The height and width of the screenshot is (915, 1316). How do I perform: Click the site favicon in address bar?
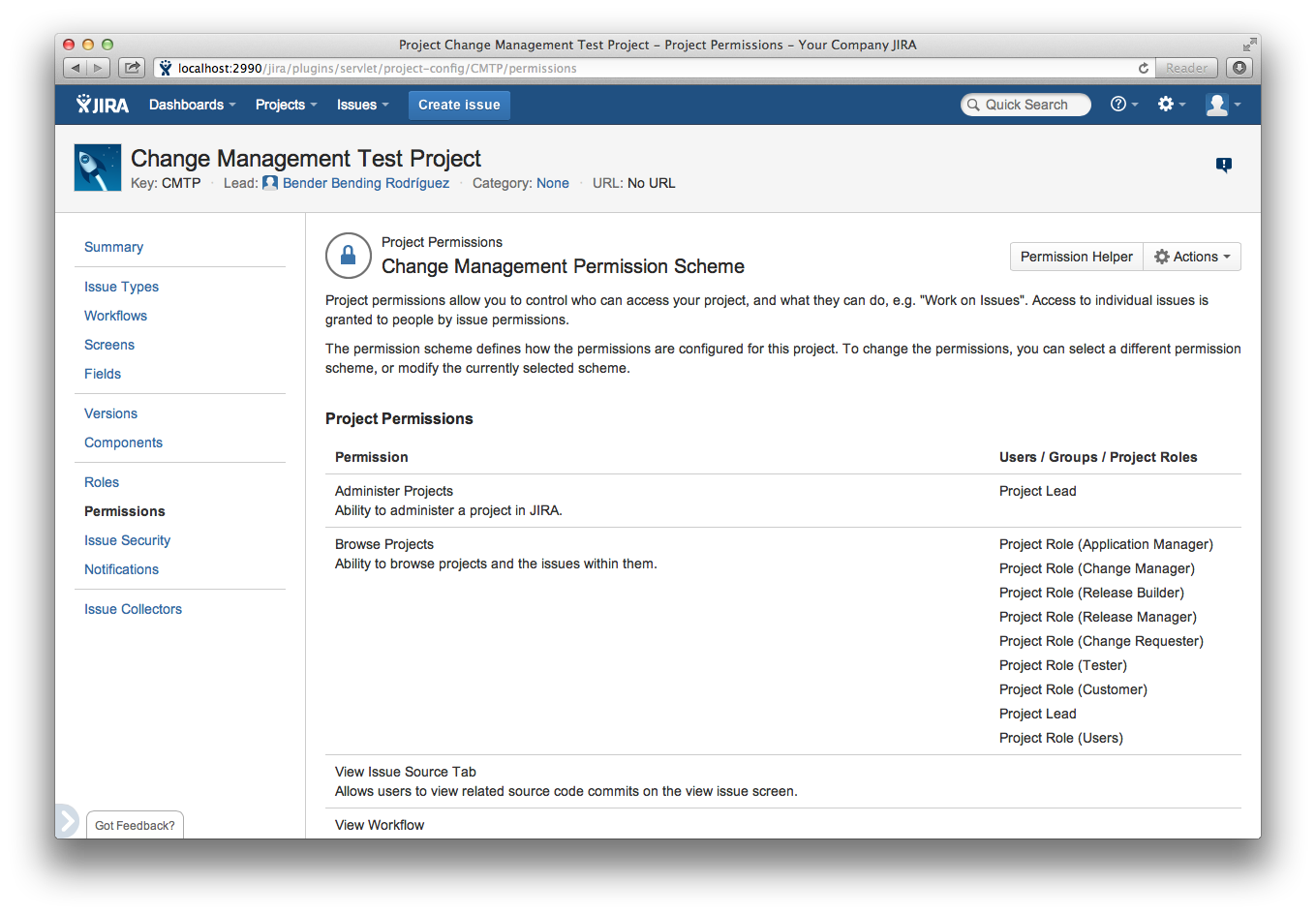166,68
